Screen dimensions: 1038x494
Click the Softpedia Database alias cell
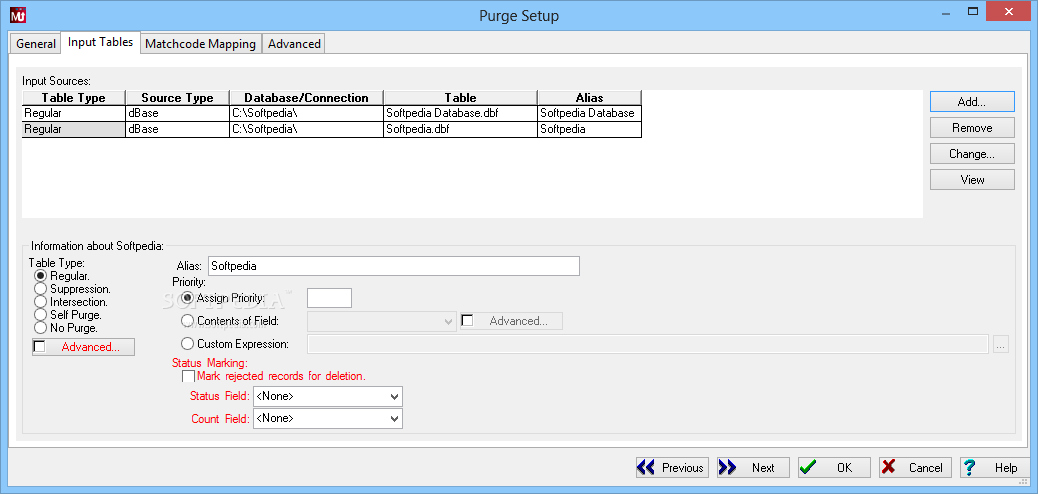coord(590,113)
